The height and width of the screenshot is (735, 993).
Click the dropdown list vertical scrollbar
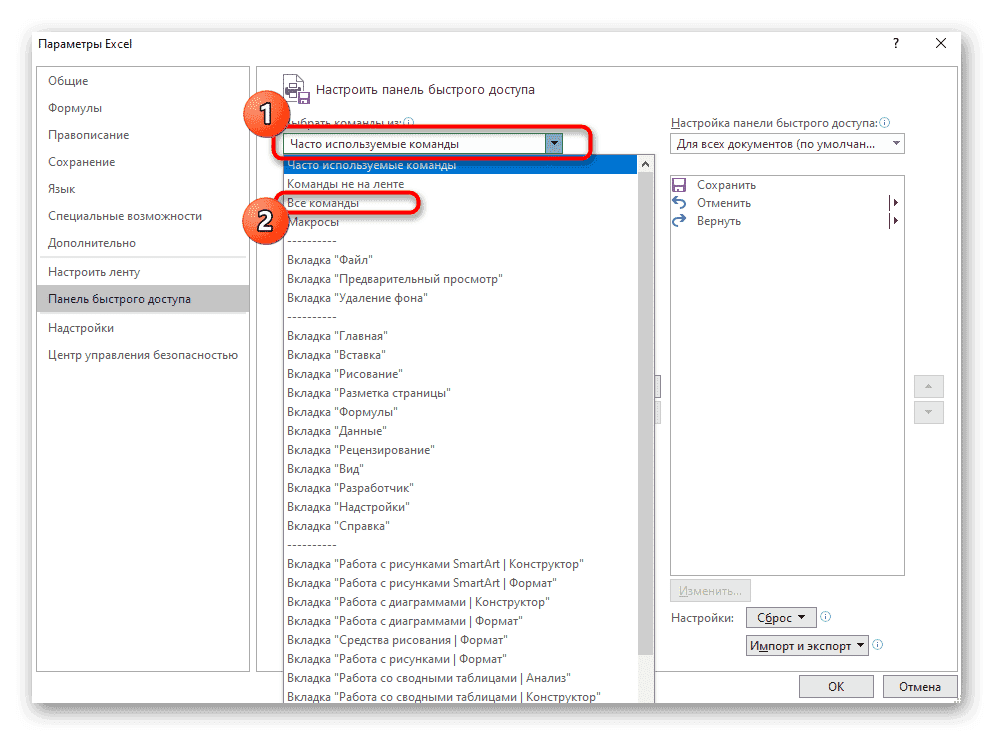click(646, 400)
